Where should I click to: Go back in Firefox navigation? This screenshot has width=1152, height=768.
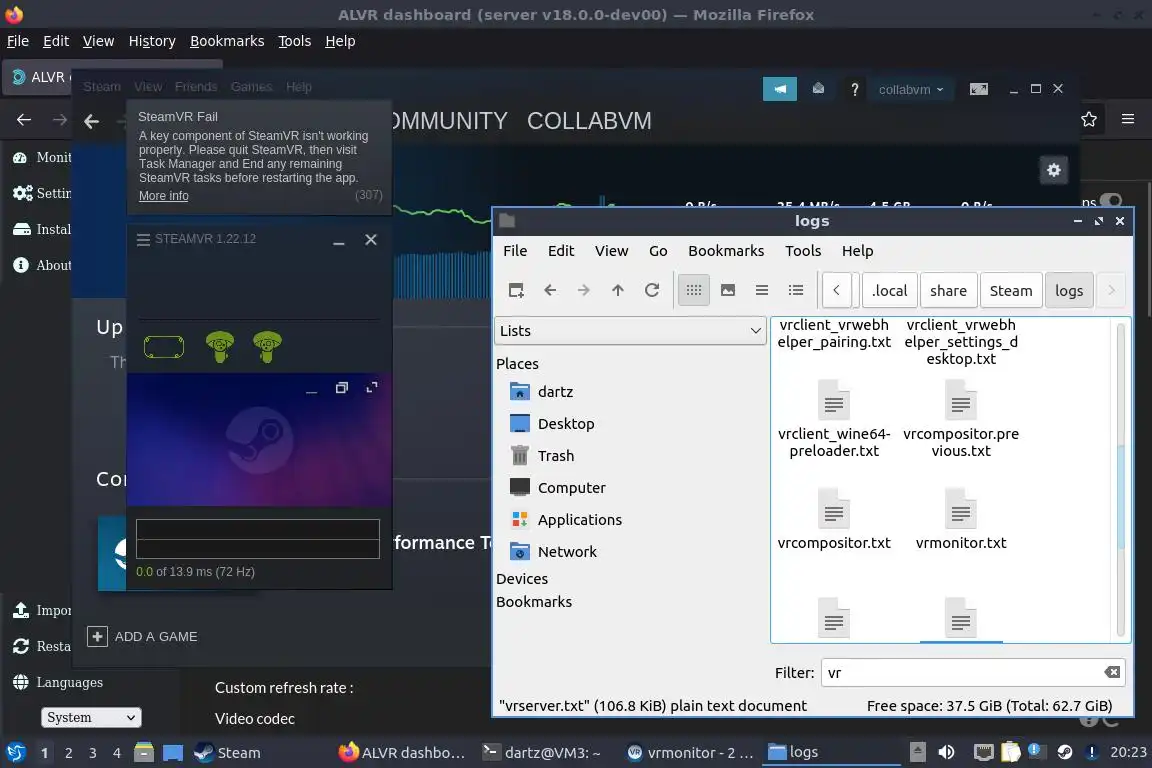(24, 119)
